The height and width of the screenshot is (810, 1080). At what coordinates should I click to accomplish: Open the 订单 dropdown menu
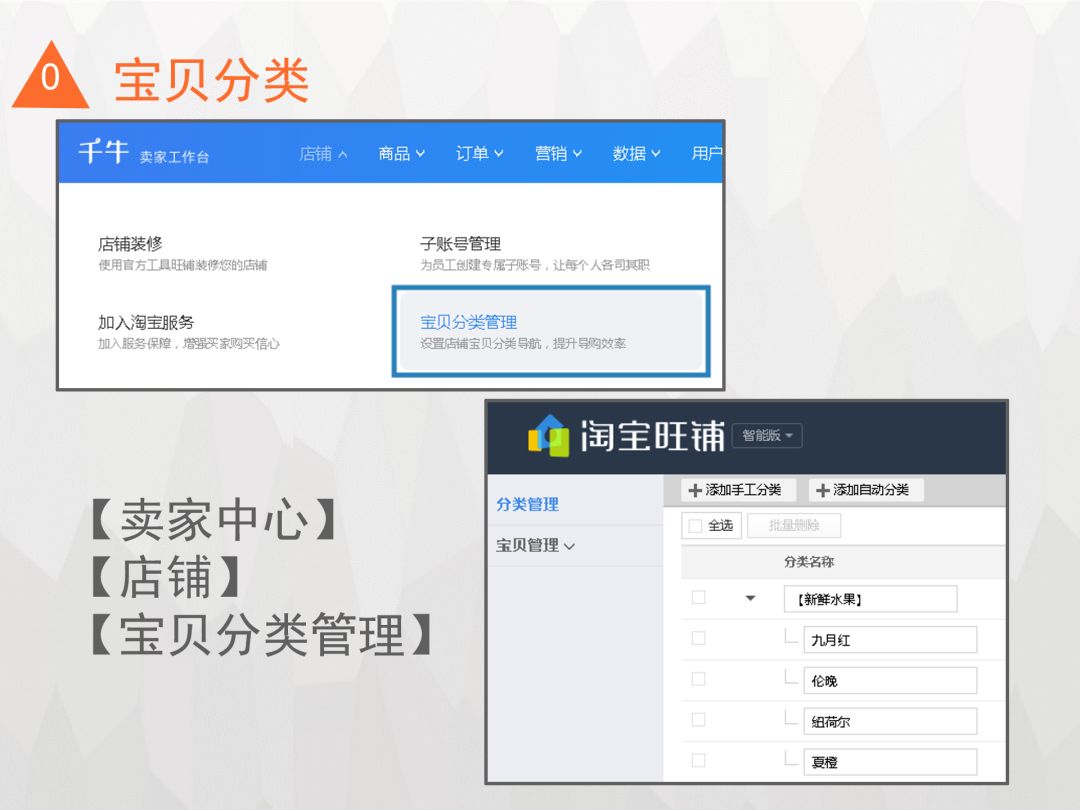click(x=479, y=153)
